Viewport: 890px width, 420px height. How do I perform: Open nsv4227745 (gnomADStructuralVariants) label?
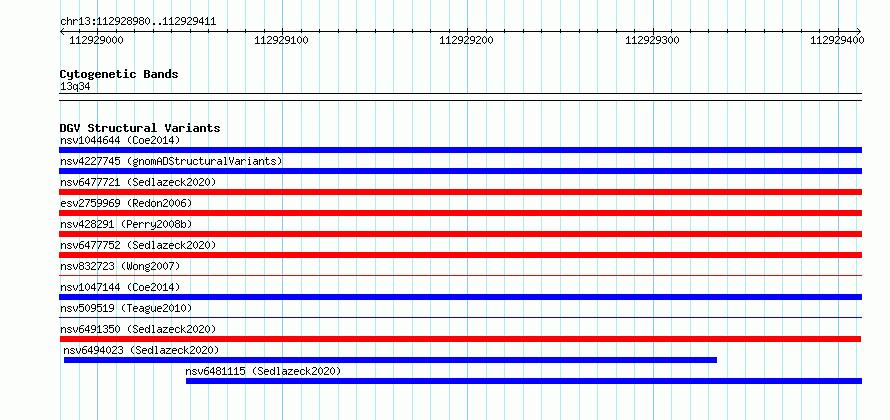[x=171, y=161]
